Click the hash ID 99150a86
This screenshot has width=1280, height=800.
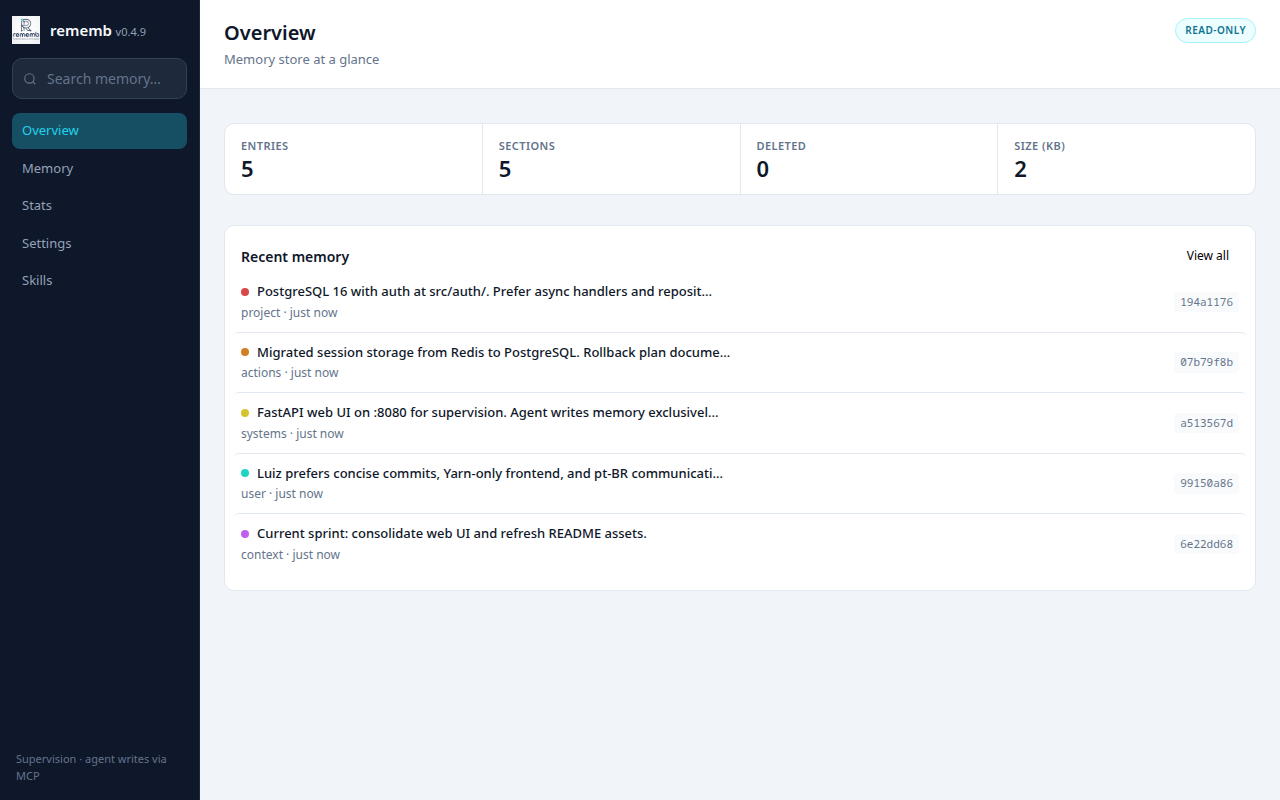tap(1206, 483)
